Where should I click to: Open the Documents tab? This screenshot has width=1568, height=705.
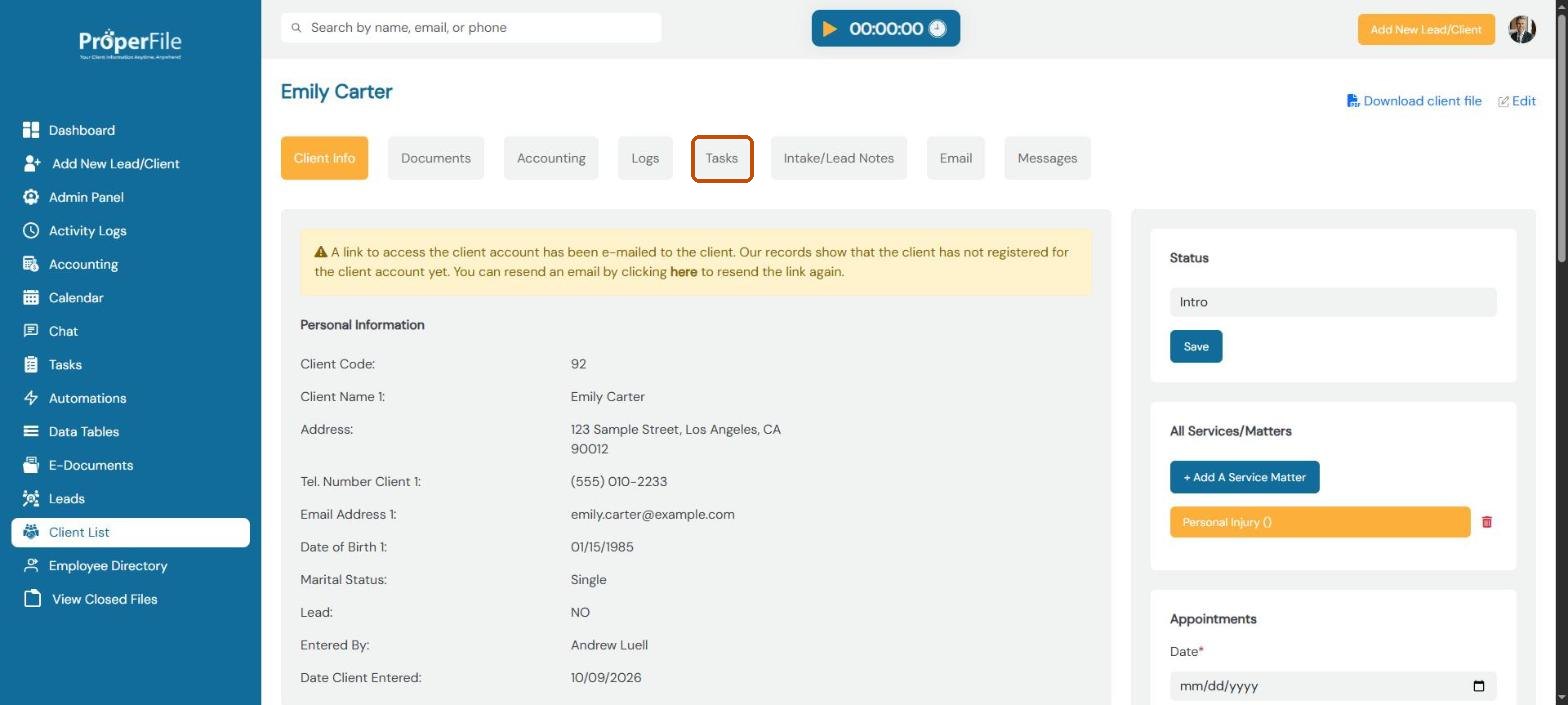[x=436, y=158]
